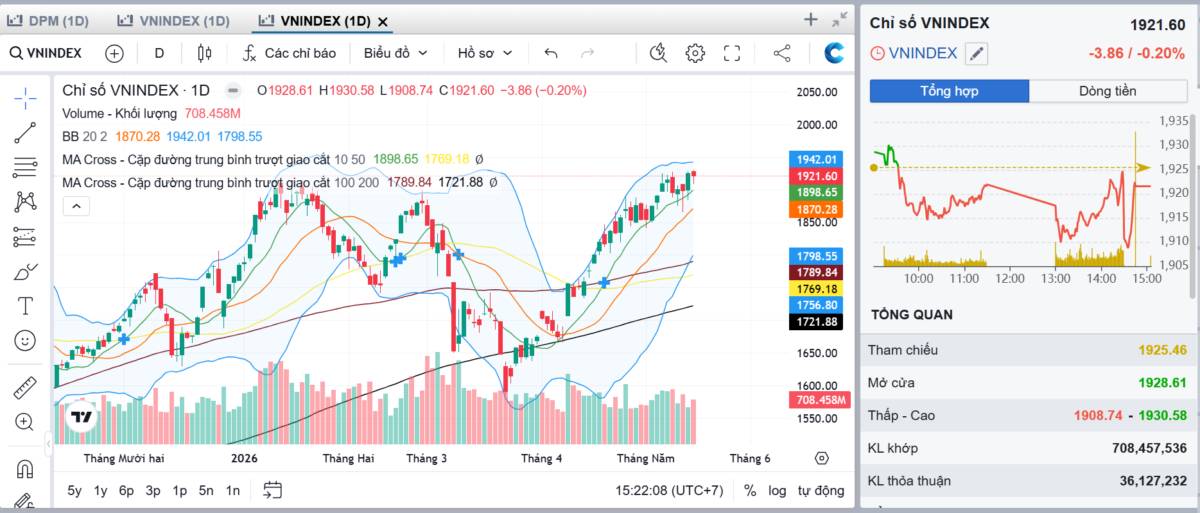
Task: Click the compare or add symbol button
Action: (114, 53)
